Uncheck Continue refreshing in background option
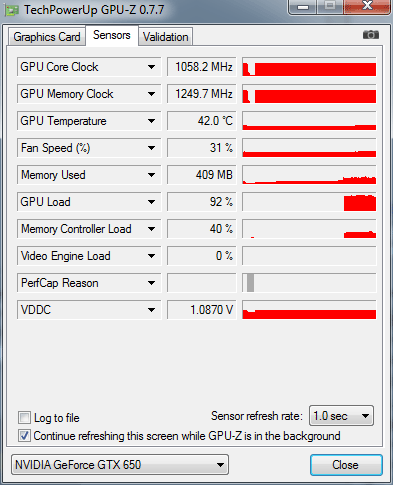The height and width of the screenshot is (485, 393). pos(24,436)
